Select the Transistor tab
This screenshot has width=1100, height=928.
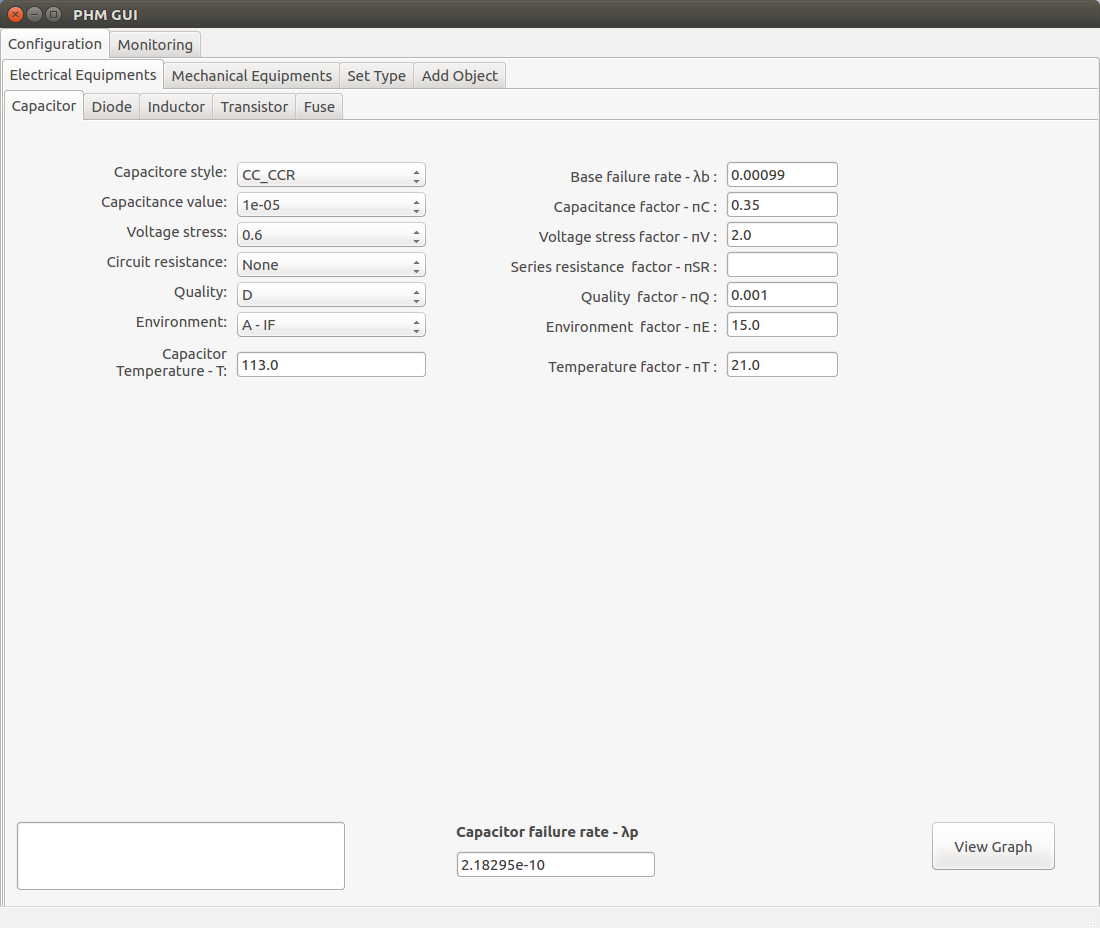[x=254, y=107]
